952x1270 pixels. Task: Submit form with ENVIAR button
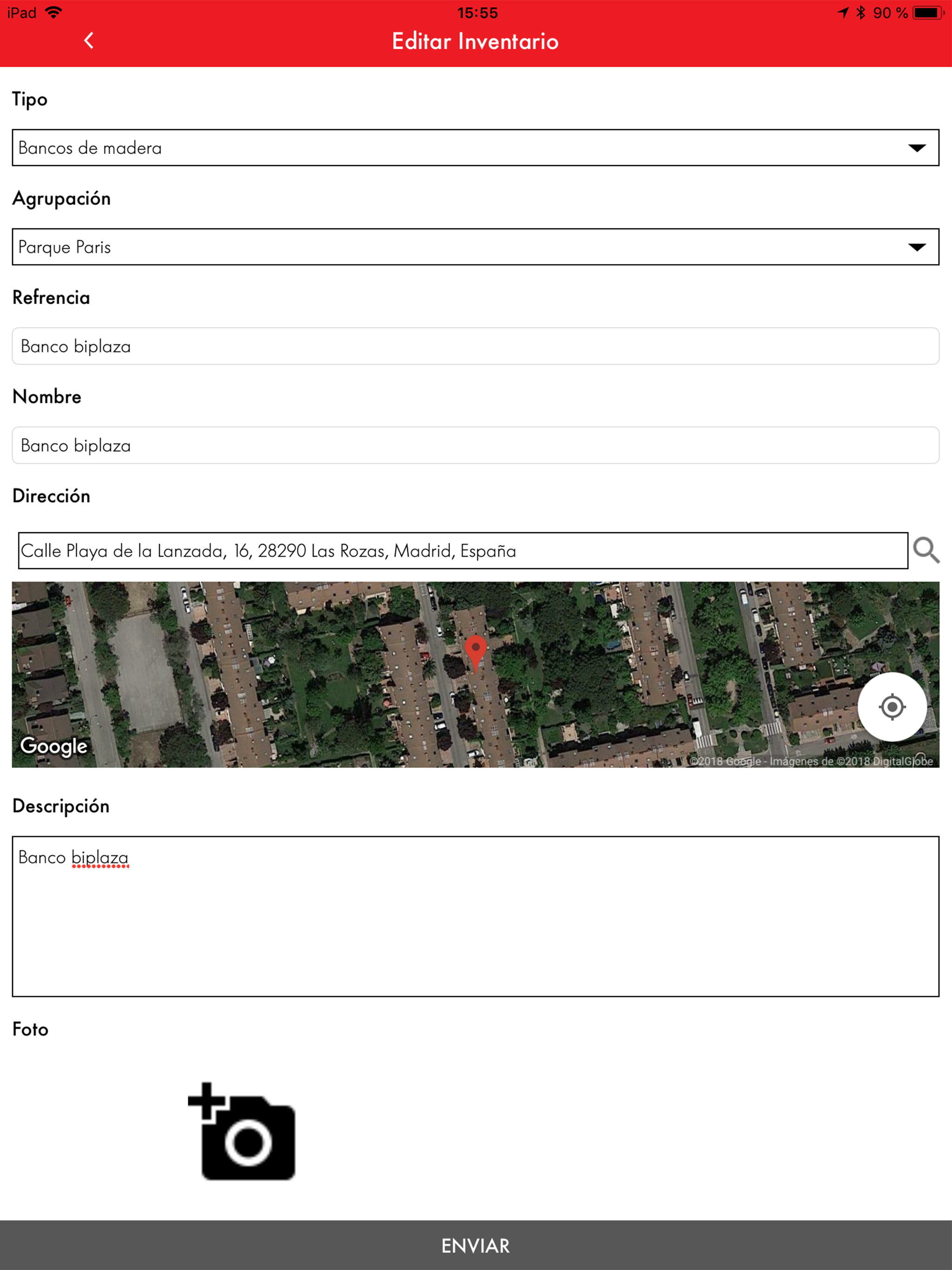tap(476, 1245)
